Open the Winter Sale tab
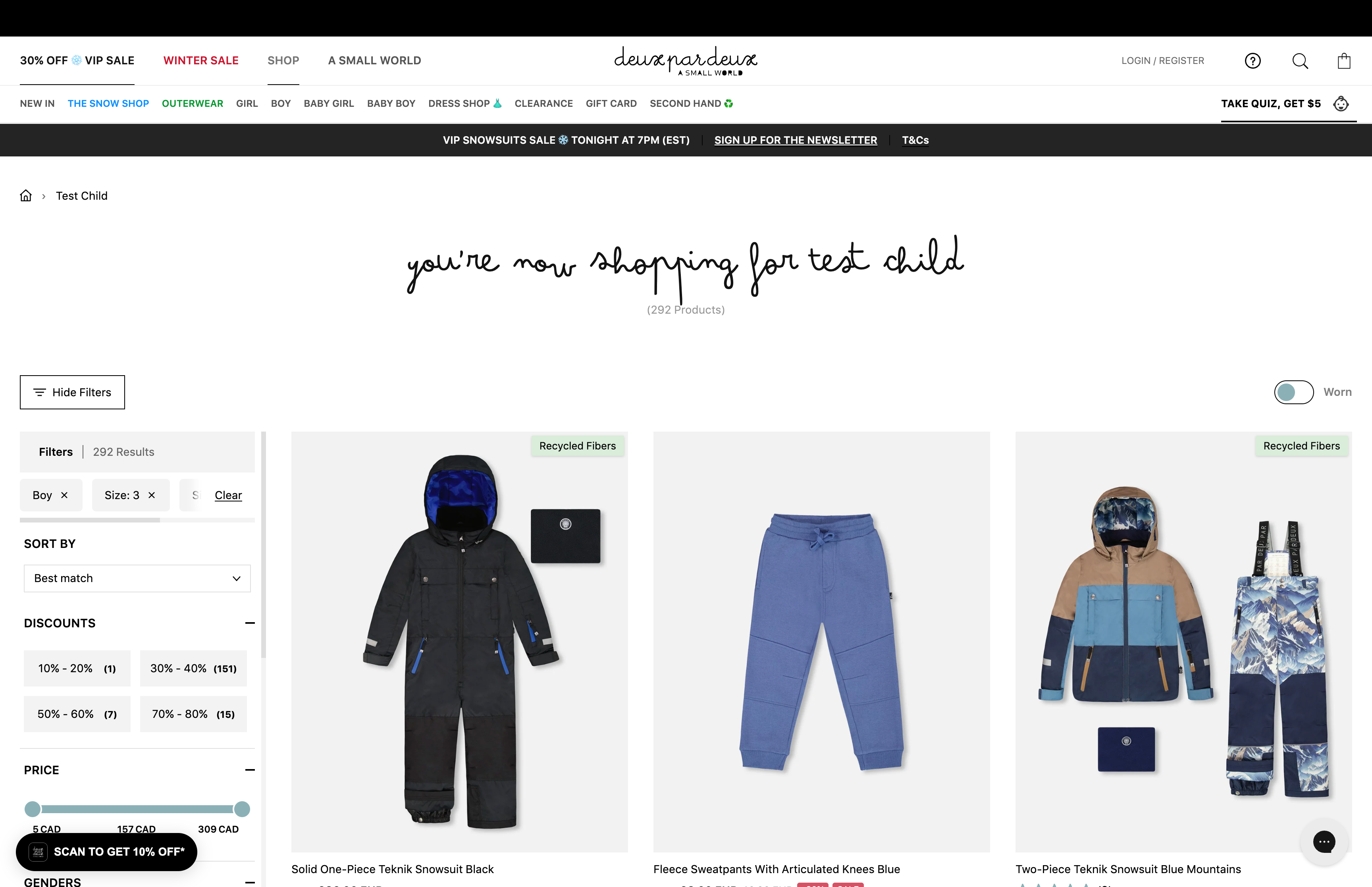This screenshot has height=887, width=1372. [x=201, y=60]
